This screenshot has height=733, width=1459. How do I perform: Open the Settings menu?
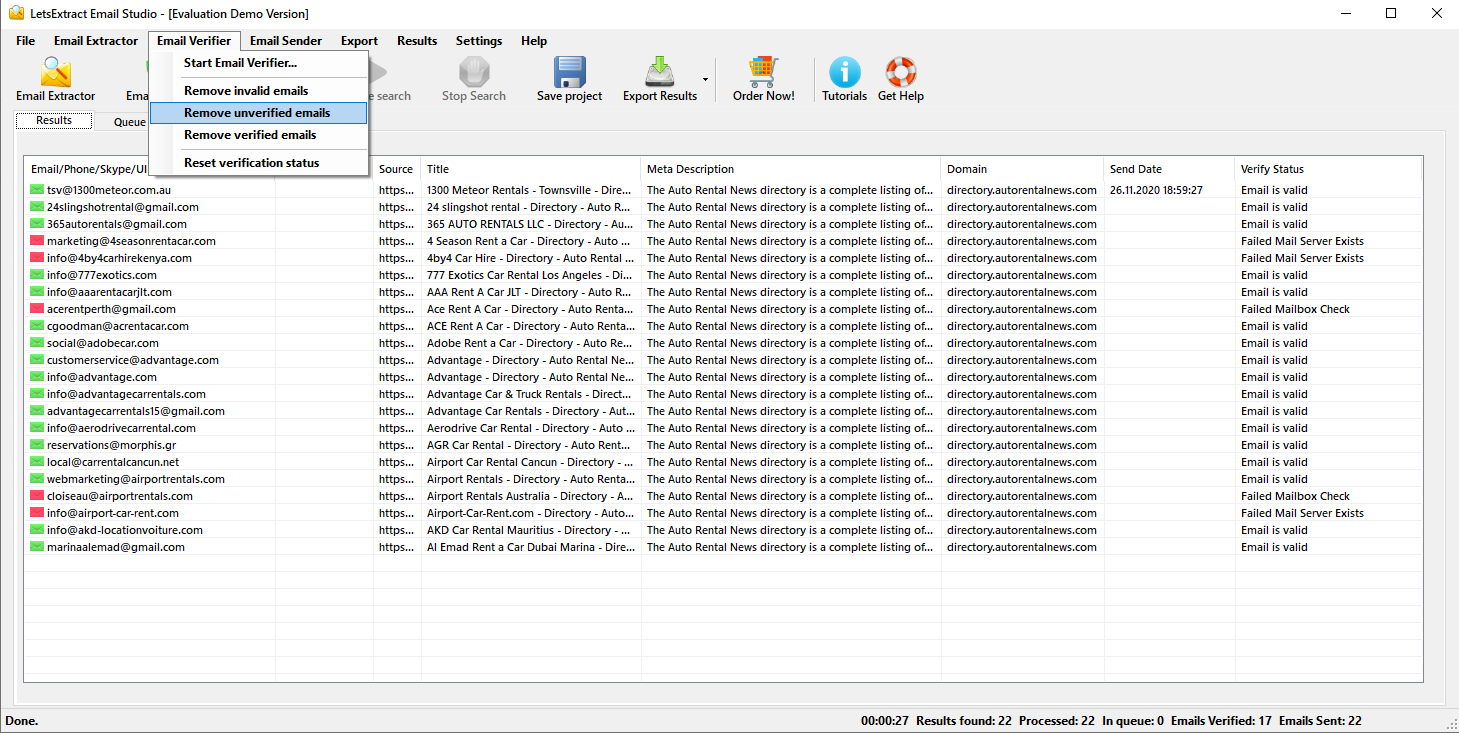(x=478, y=41)
